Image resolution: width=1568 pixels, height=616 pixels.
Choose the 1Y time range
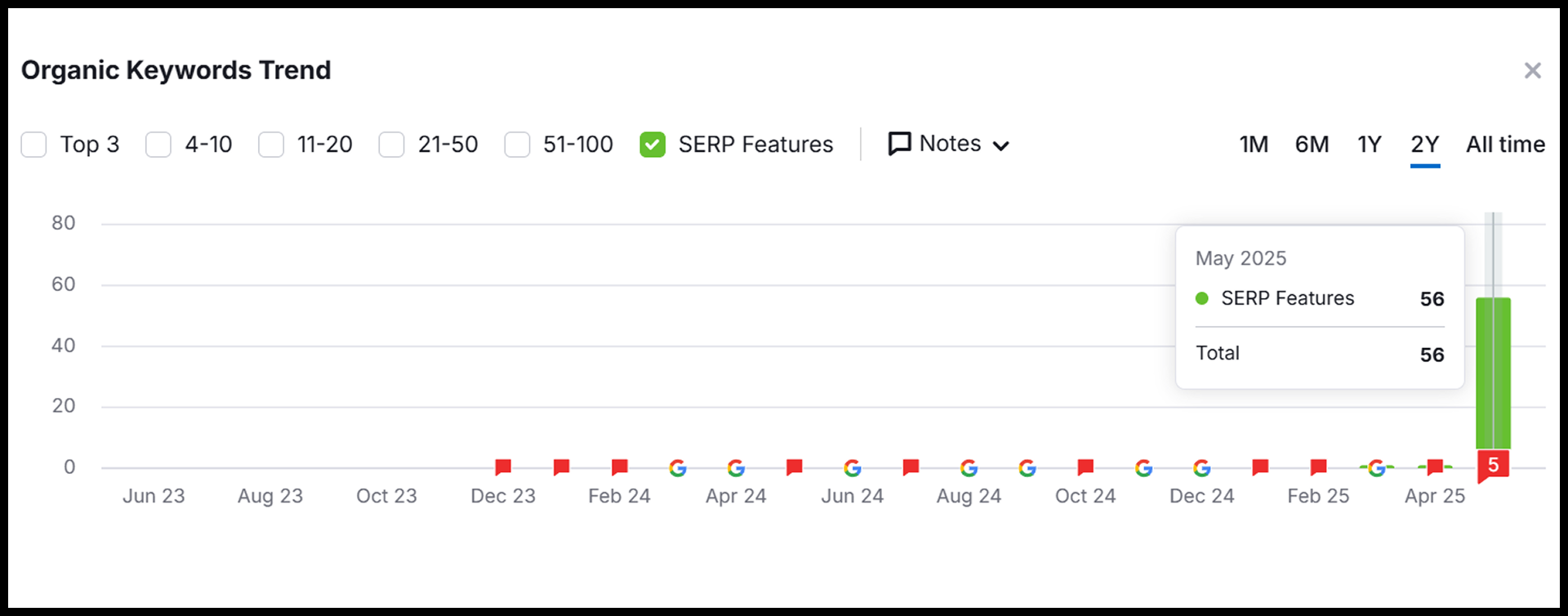pos(1370,145)
